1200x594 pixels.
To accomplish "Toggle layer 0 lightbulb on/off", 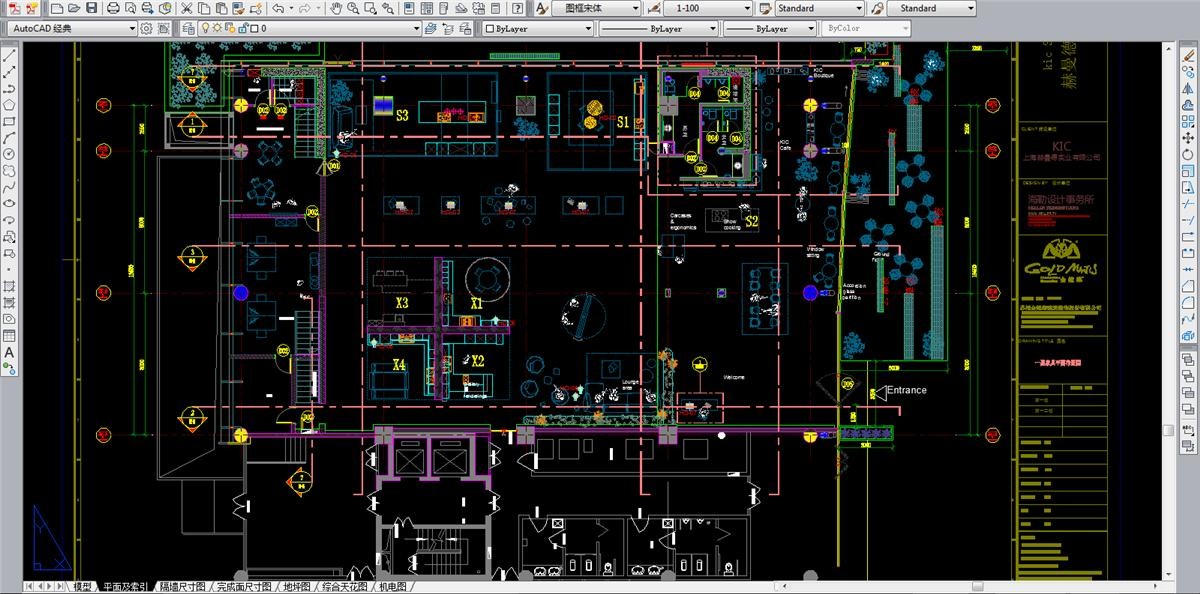I will [x=205, y=29].
